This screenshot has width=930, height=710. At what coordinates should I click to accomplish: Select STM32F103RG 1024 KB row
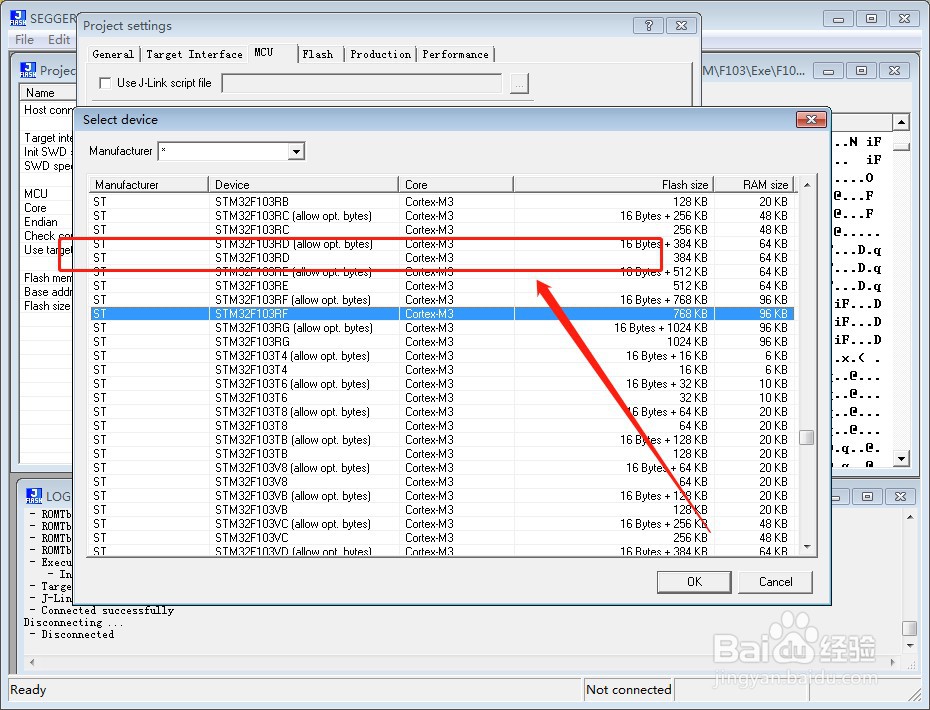(x=442, y=342)
